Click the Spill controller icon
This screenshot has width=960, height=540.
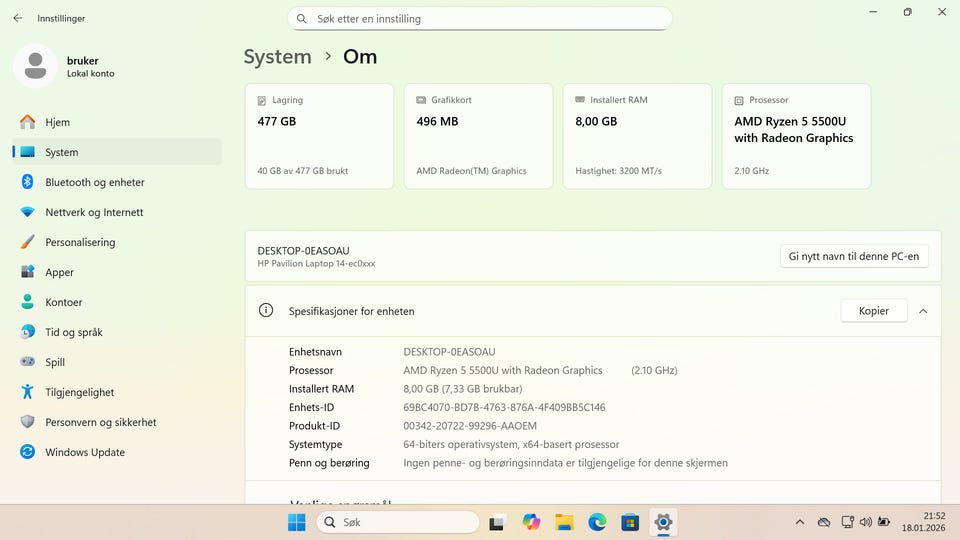pos(28,361)
